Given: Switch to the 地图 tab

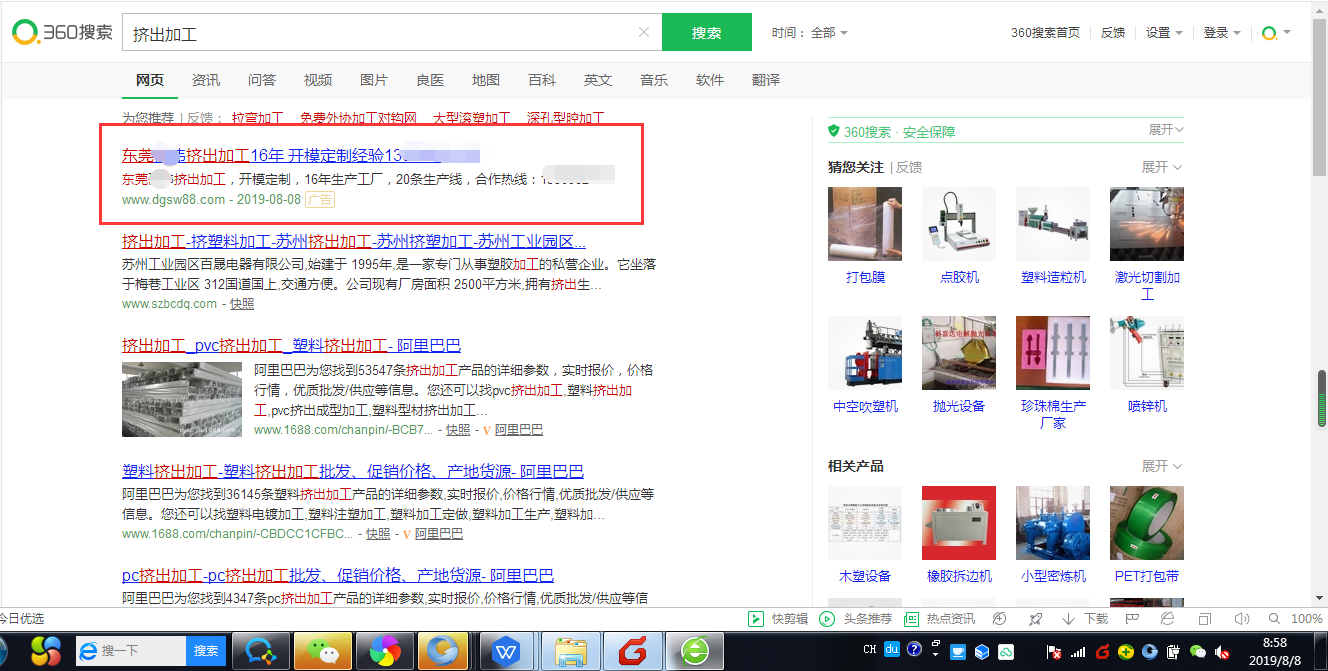Looking at the screenshot, I should tap(486, 80).
